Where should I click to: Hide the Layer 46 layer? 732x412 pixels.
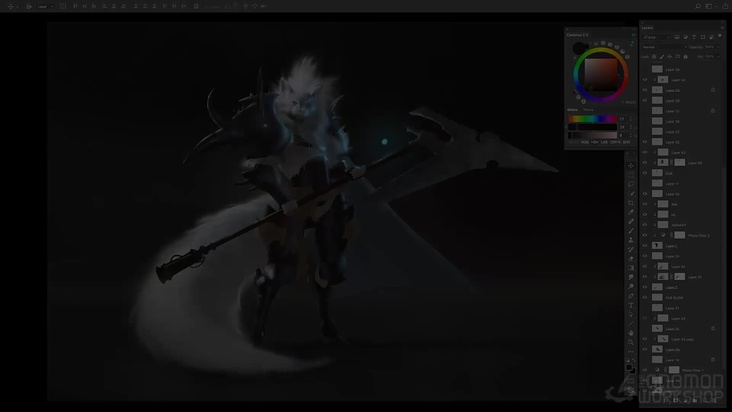tap(645, 80)
